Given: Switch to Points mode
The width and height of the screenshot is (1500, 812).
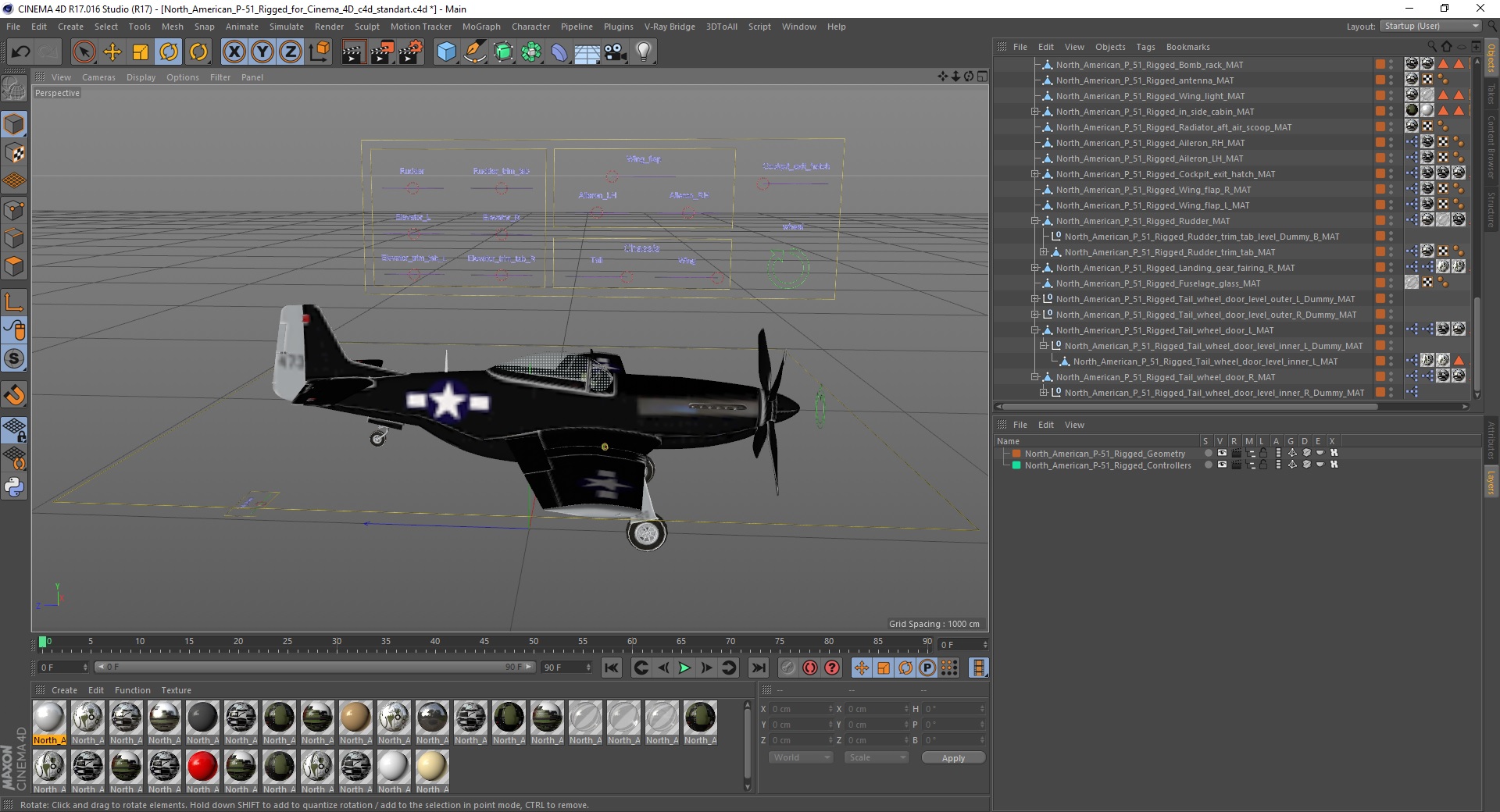Looking at the screenshot, I should pyautogui.click(x=14, y=209).
